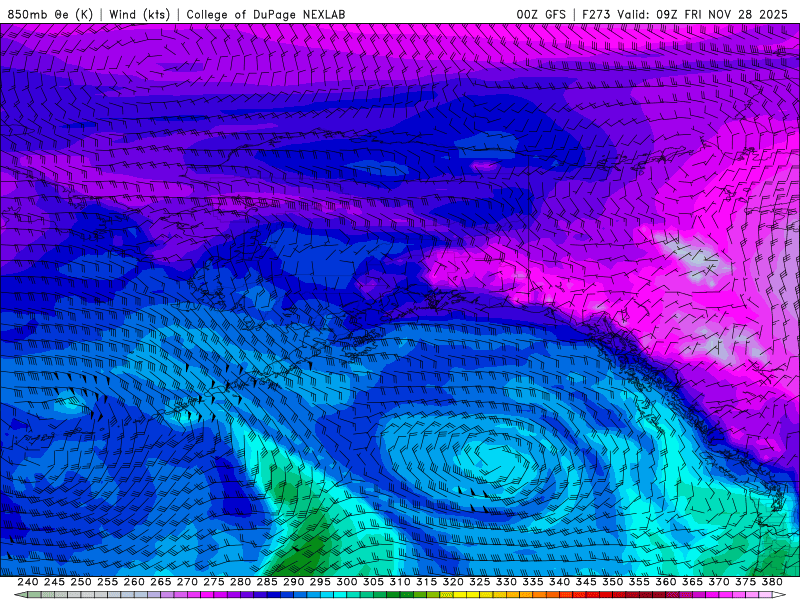Click the 325 colorbar scale label
This screenshot has height=600, width=800.
coord(480,582)
